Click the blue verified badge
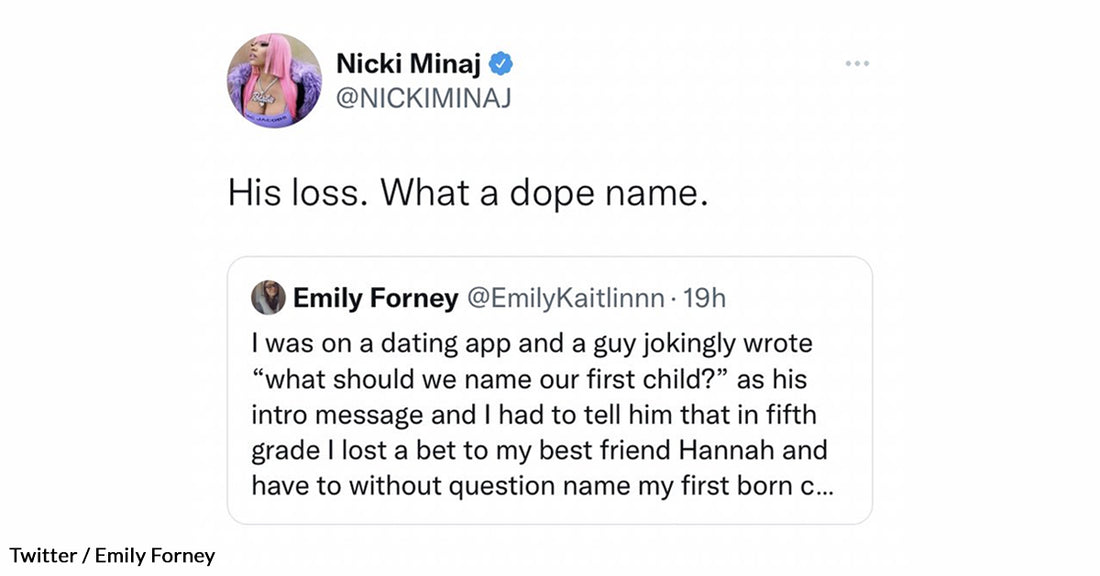The image size is (1100, 576). pos(502,66)
